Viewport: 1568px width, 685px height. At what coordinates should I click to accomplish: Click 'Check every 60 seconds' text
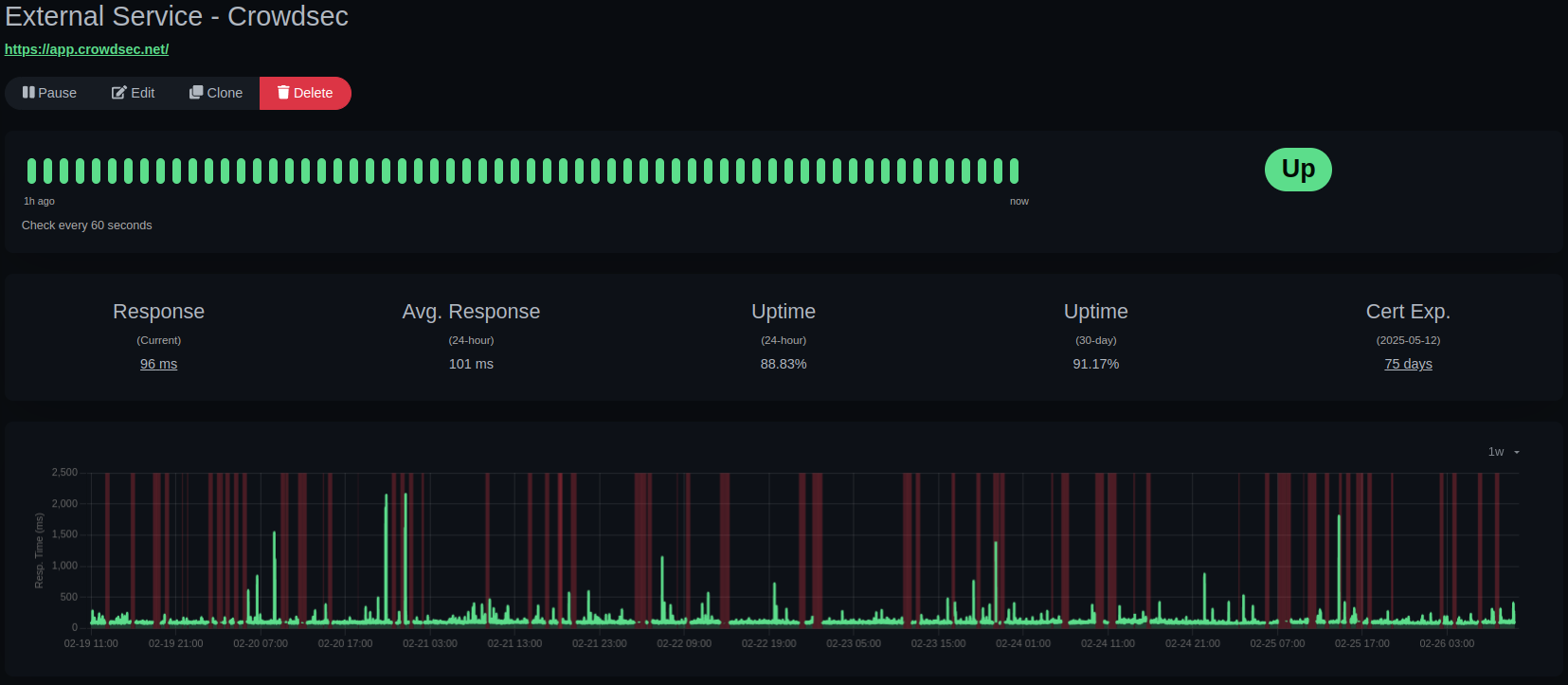[87, 225]
